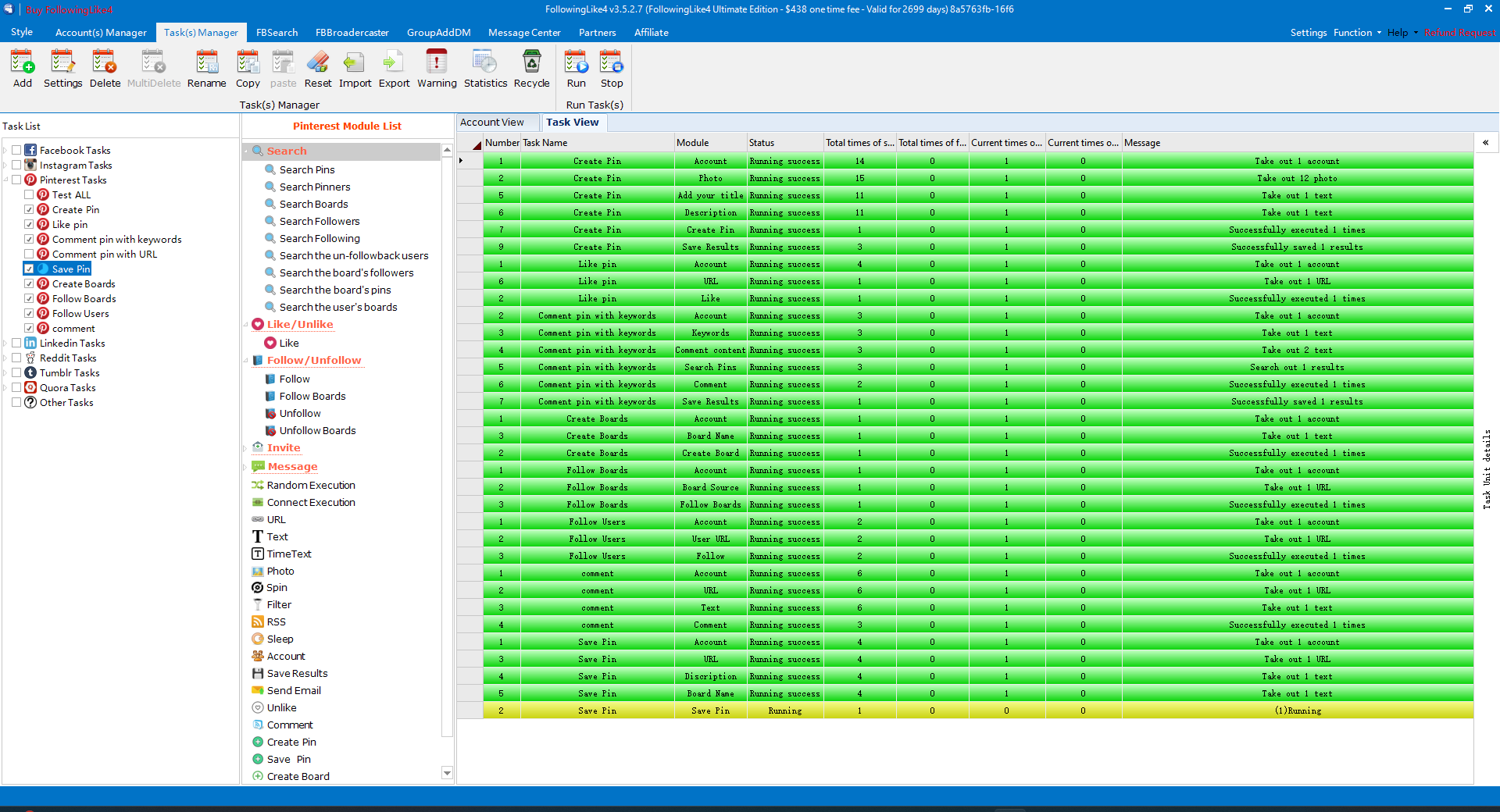The width and height of the screenshot is (1500, 812).
Task: Click the Copy task icon
Action: [248, 69]
